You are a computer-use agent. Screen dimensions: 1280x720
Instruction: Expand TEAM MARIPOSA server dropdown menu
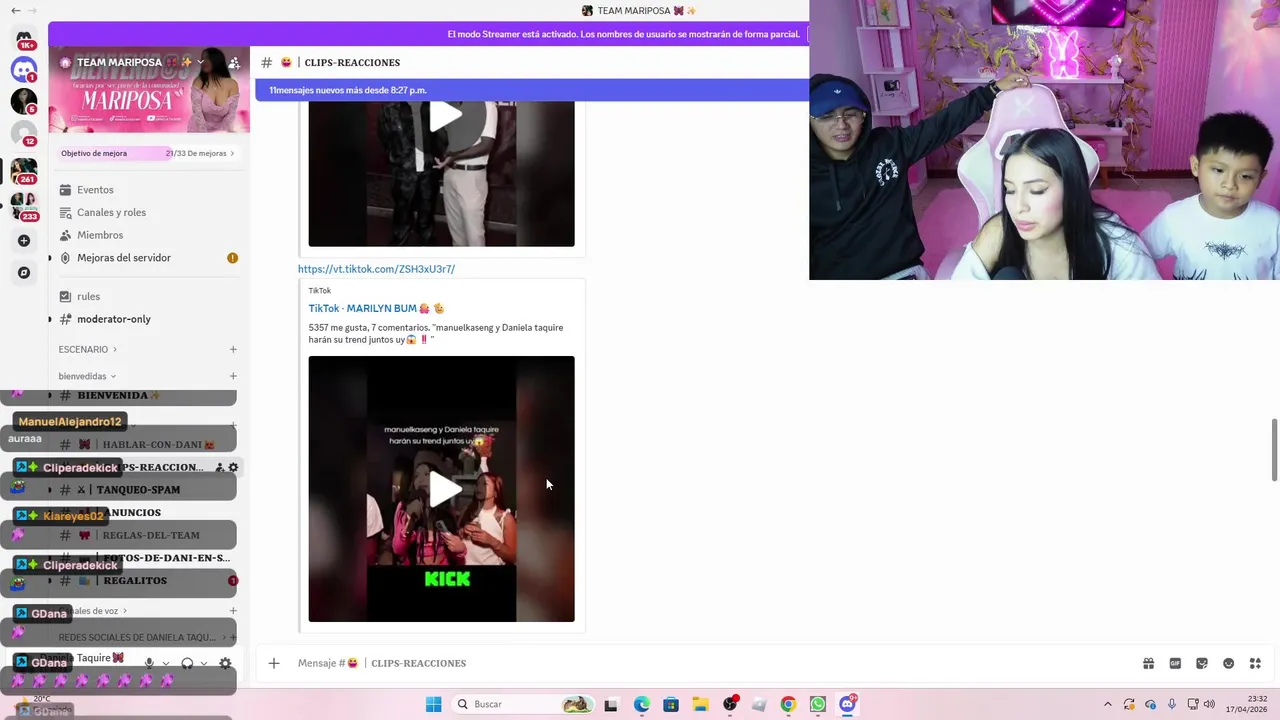[x=200, y=62]
